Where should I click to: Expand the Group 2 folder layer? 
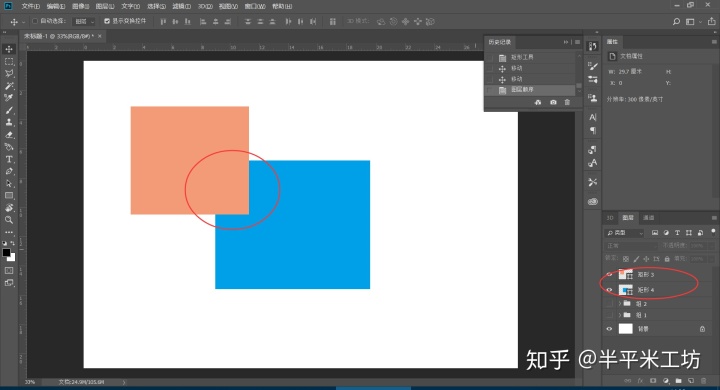pyautogui.click(x=619, y=304)
